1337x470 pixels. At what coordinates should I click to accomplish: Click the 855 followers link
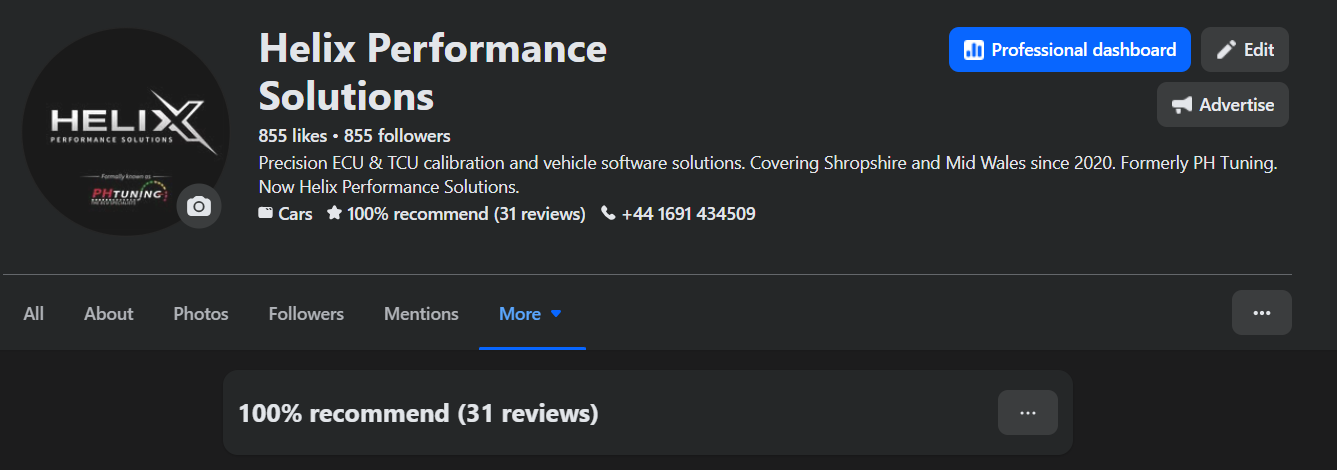[x=397, y=135]
